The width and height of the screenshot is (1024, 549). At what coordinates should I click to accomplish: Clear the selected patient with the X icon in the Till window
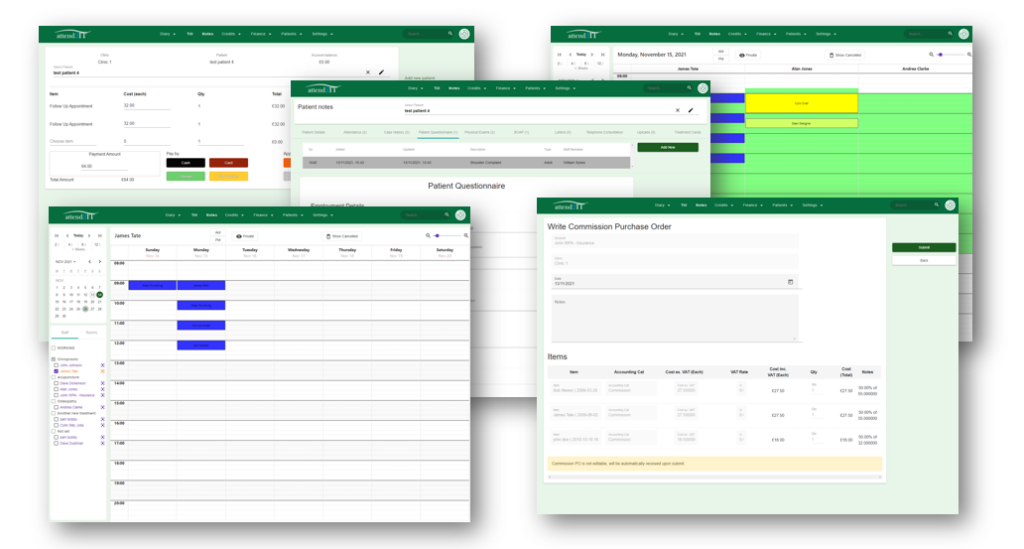point(368,72)
